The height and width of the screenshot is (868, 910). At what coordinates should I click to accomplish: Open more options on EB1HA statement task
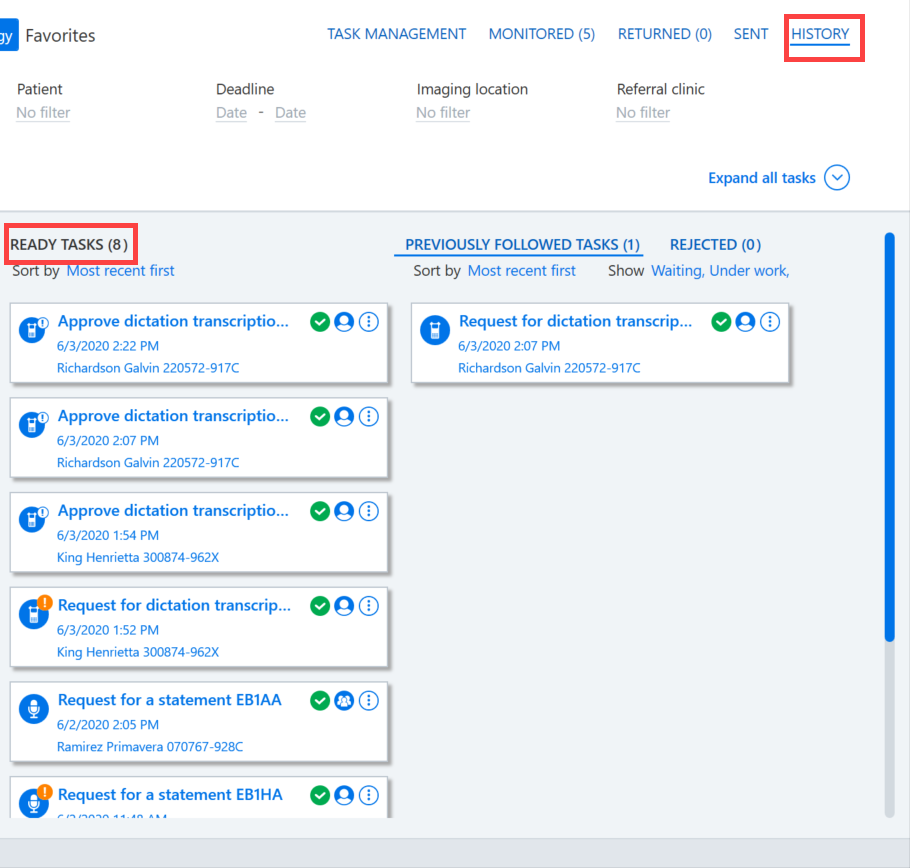tap(369, 795)
